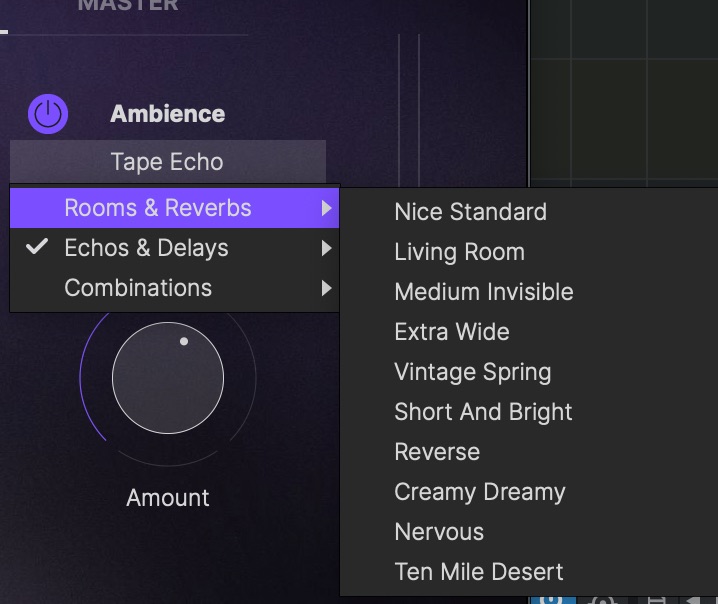The width and height of the screenshot is (718, 604).
Task: Pick the Short And Bright preset
Action: [483, 412]
